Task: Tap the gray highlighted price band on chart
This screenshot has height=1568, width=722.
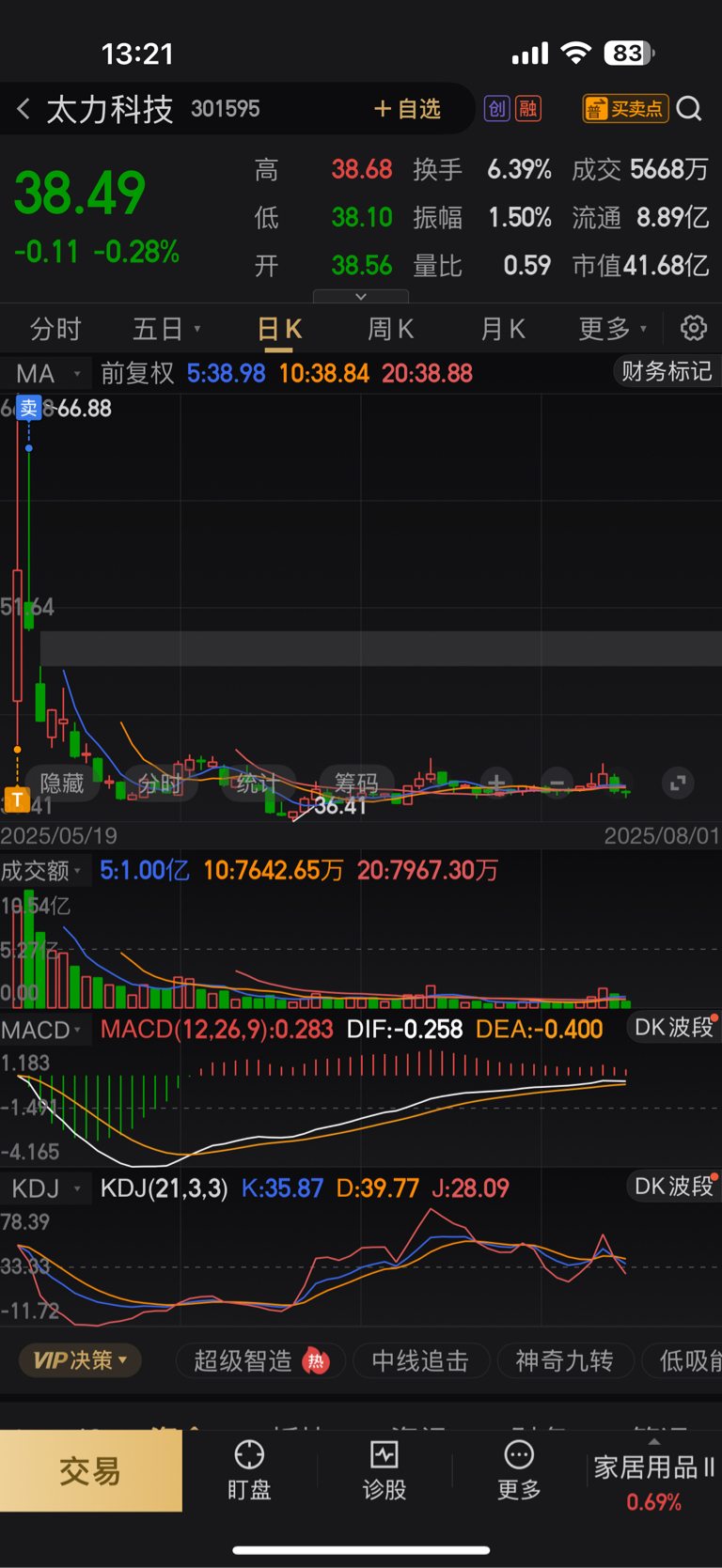Action: (x=381, y=648)
